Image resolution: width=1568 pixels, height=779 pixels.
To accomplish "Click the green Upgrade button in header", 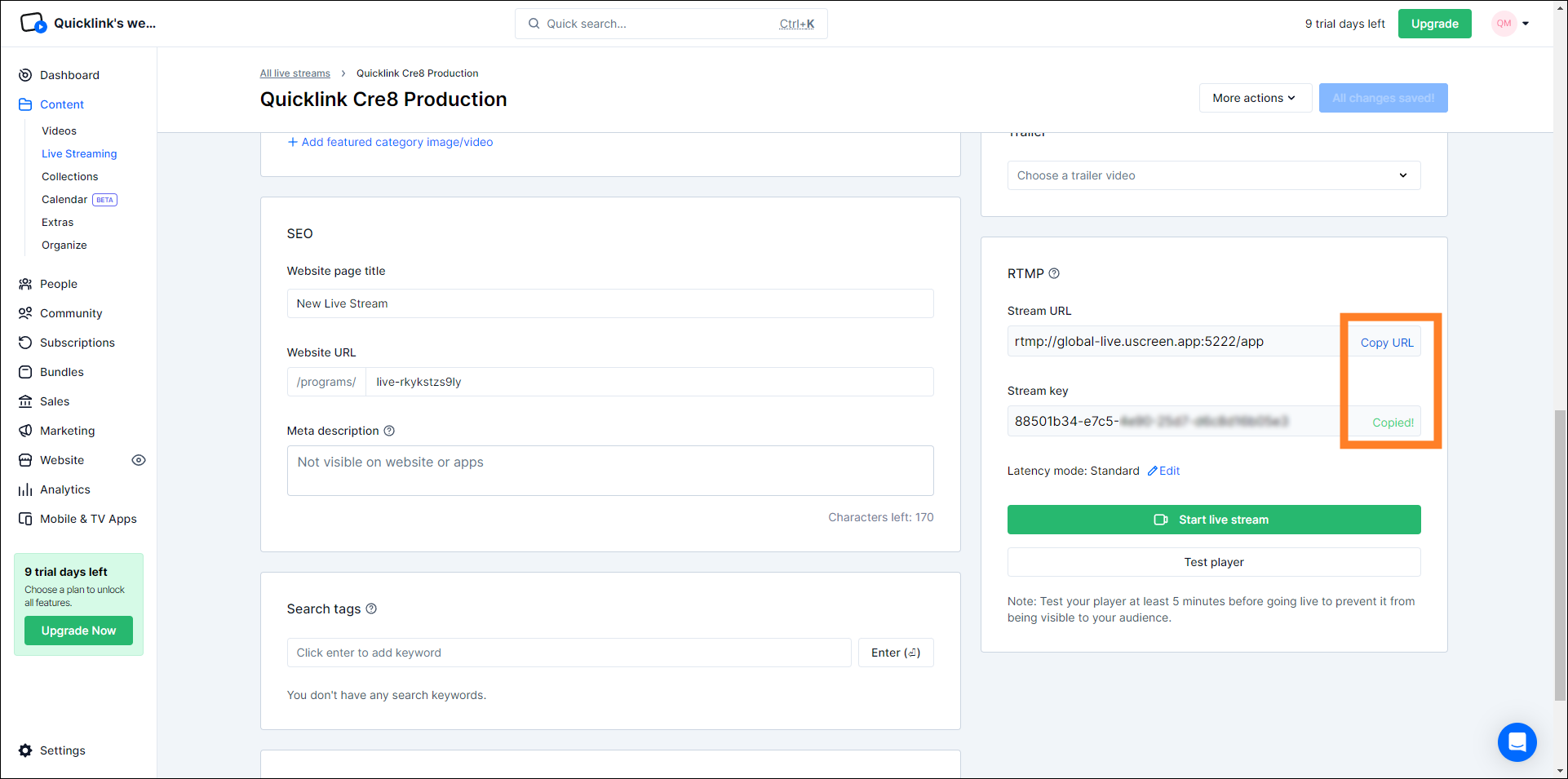I will (x=1434, y=24).
